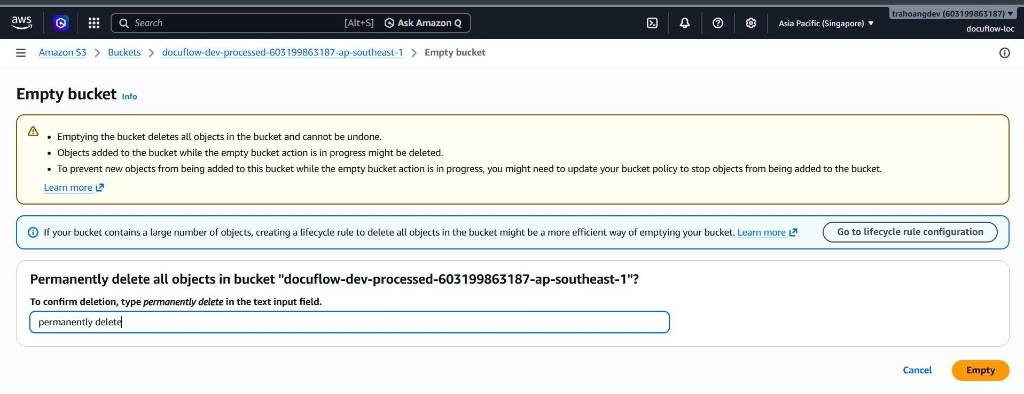Click the Cancel button
The height and width of the screenshot is (394, 1024).
[917, 370]
